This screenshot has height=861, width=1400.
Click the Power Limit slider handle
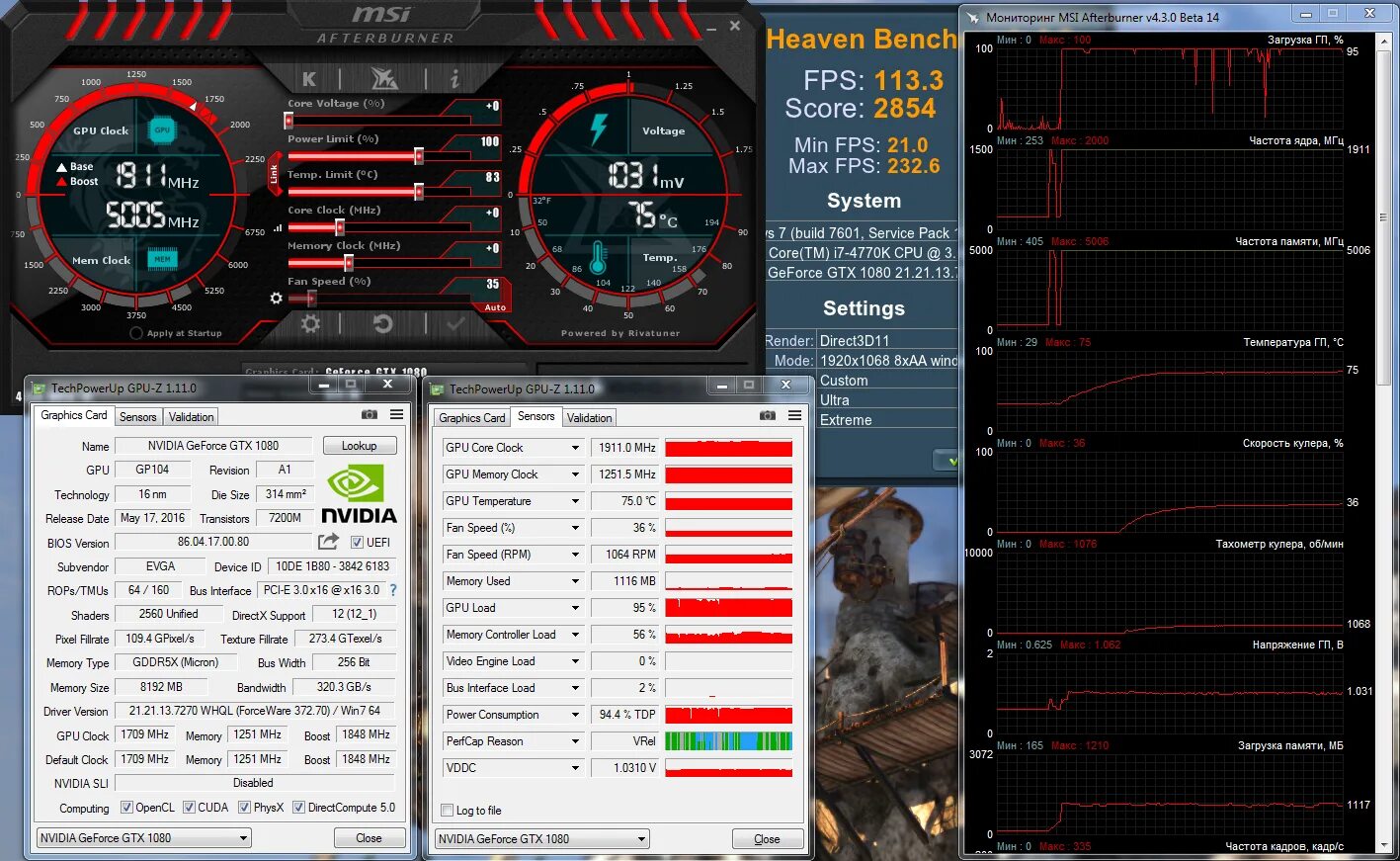tap(419, 156)
